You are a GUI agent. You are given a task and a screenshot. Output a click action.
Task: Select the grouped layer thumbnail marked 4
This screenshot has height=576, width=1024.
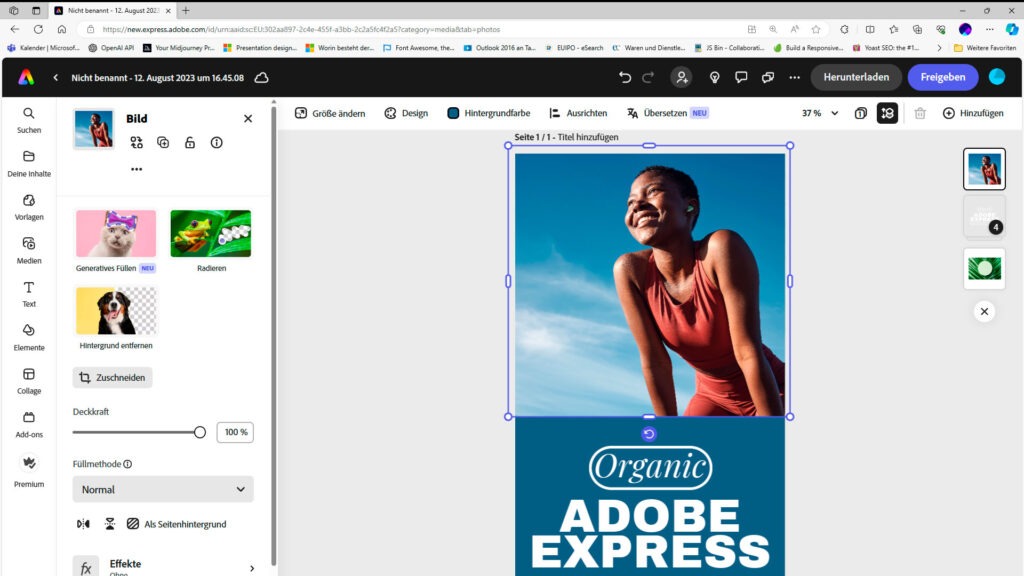tap(984, 216)
